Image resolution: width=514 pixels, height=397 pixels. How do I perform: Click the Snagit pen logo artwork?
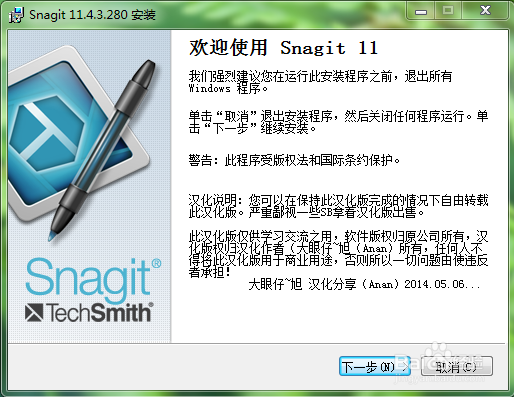(83, 142)
